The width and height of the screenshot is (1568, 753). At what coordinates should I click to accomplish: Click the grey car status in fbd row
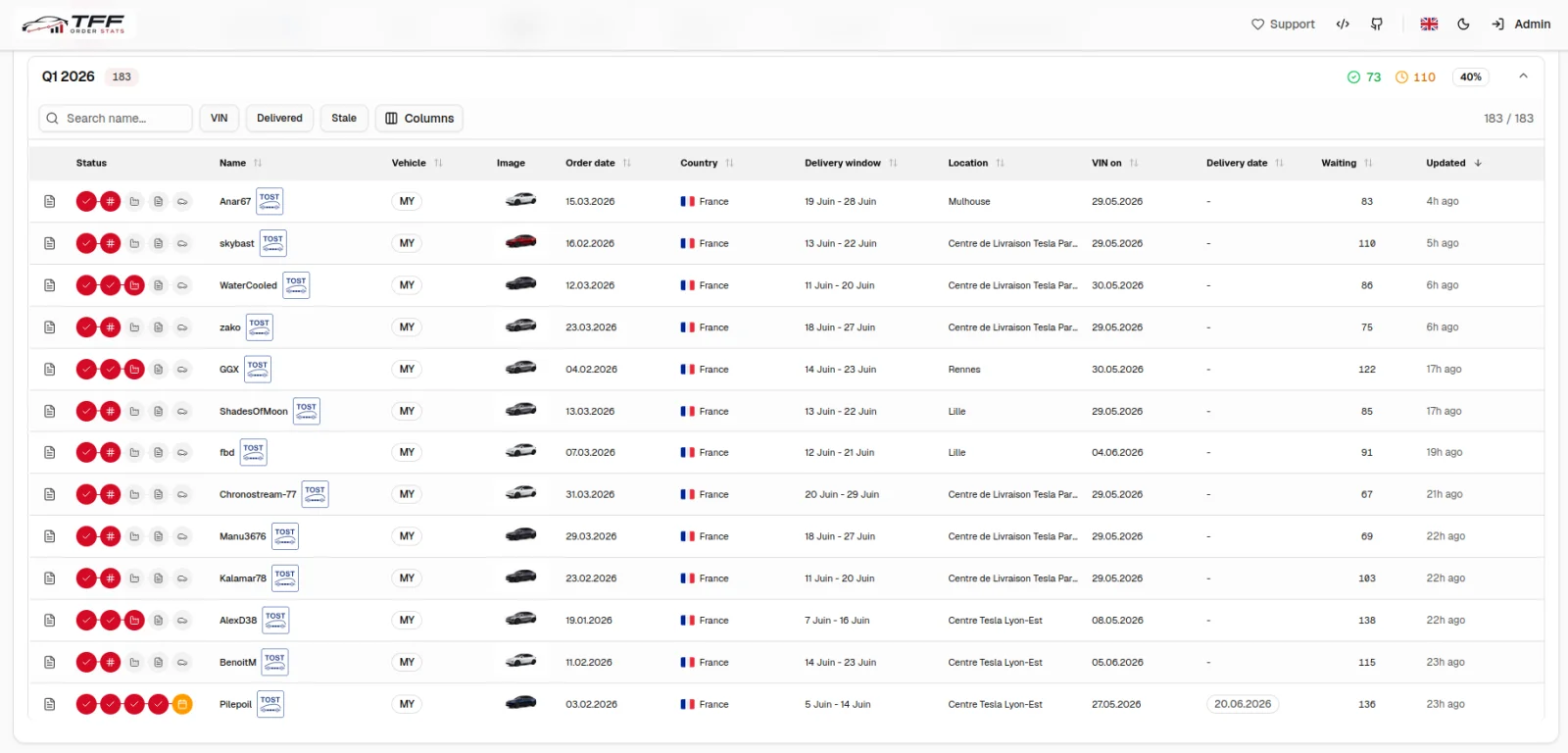(182, 453)
